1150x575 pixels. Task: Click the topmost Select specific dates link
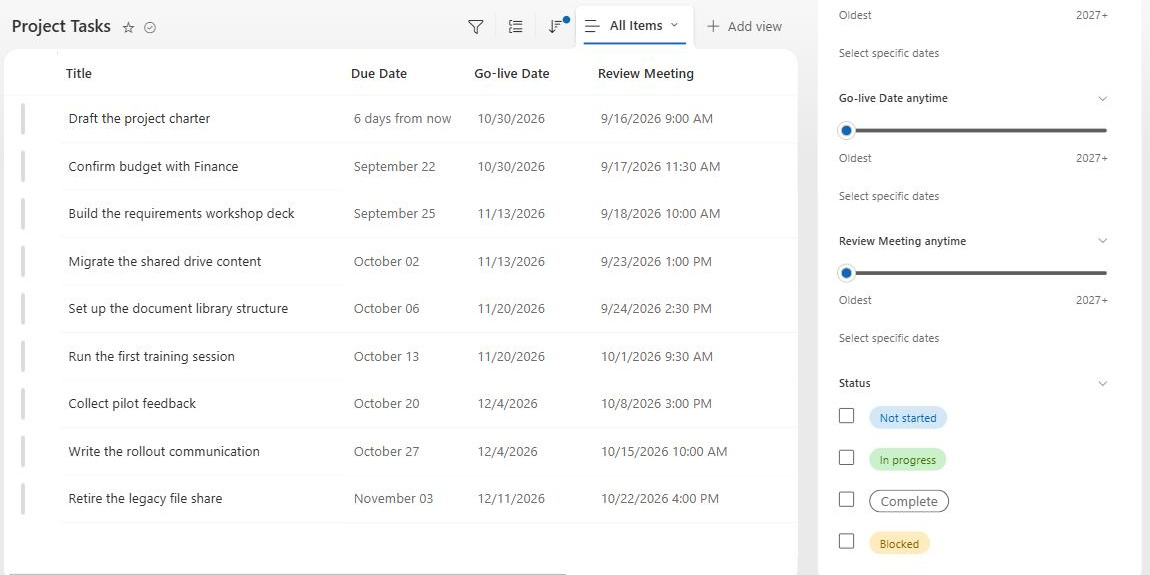tap(889, 53)
